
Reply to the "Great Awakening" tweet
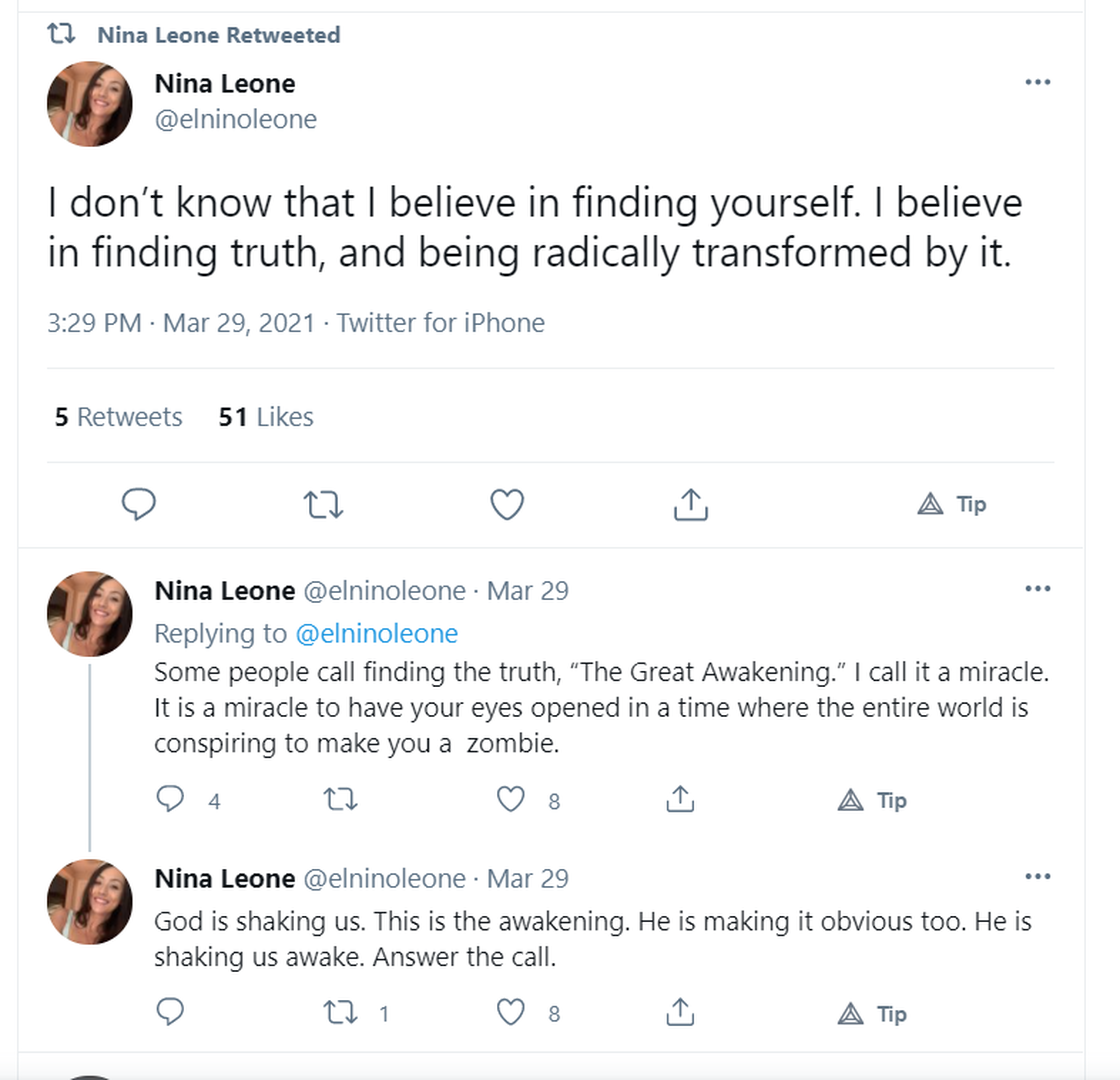171,799
